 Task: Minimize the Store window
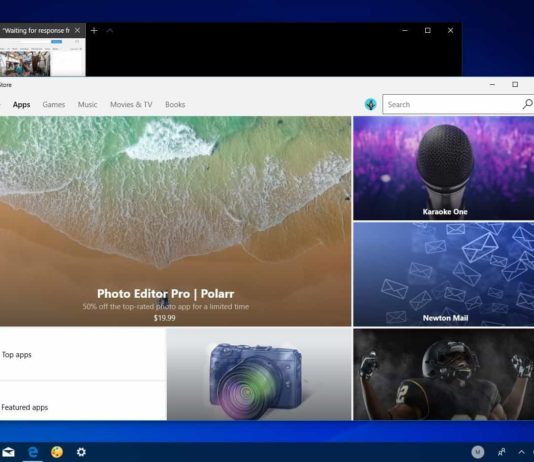(x=492, y=84)
